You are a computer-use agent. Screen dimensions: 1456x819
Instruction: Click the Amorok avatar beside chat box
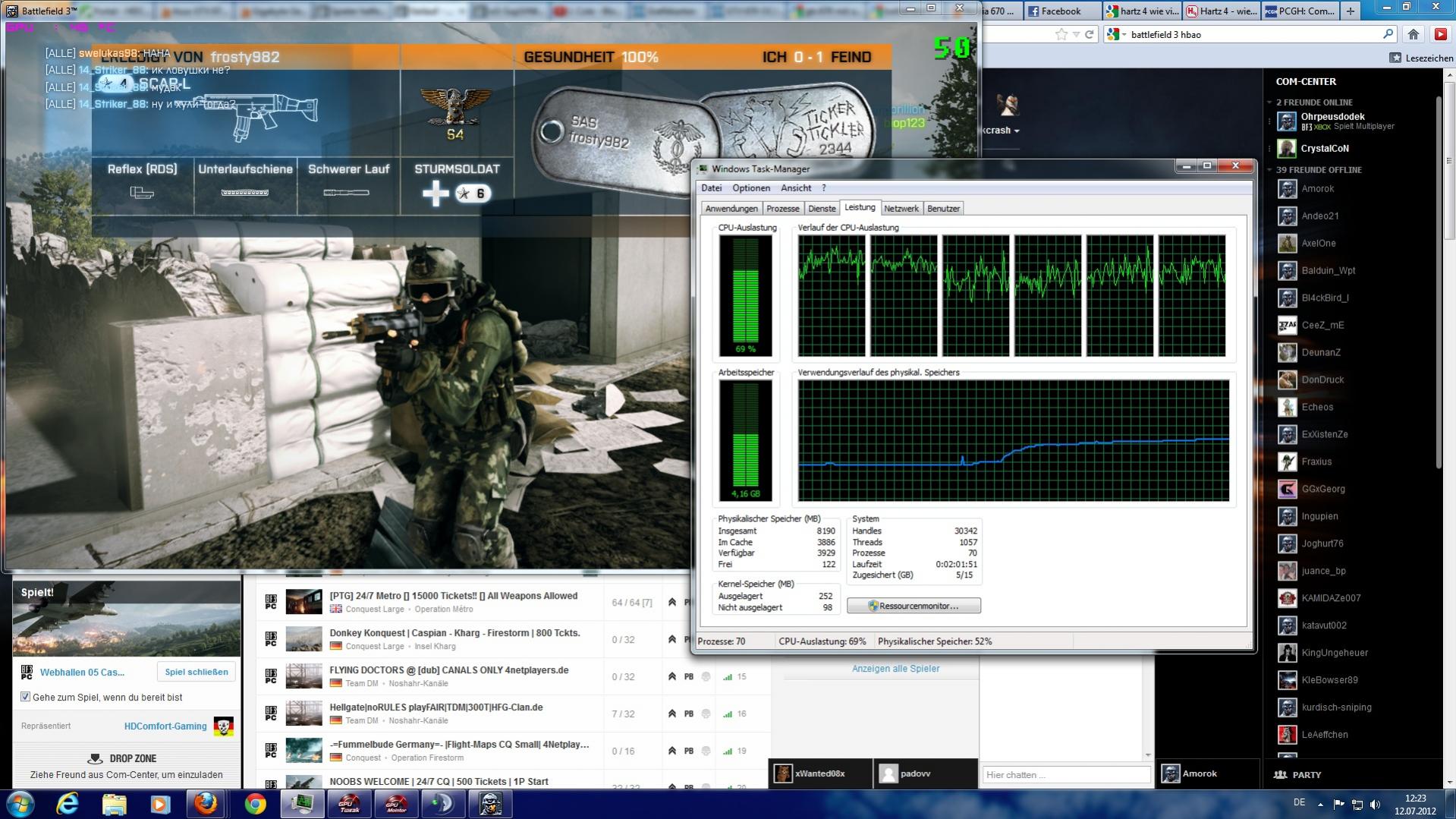pos(1171,773)
